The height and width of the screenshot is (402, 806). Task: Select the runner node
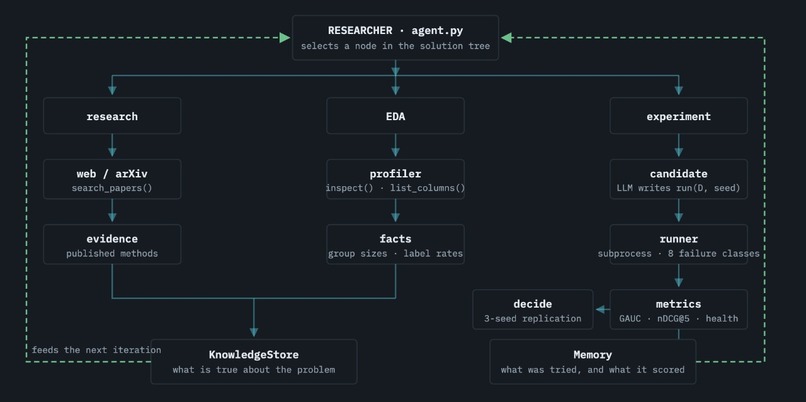pos(679,245)
